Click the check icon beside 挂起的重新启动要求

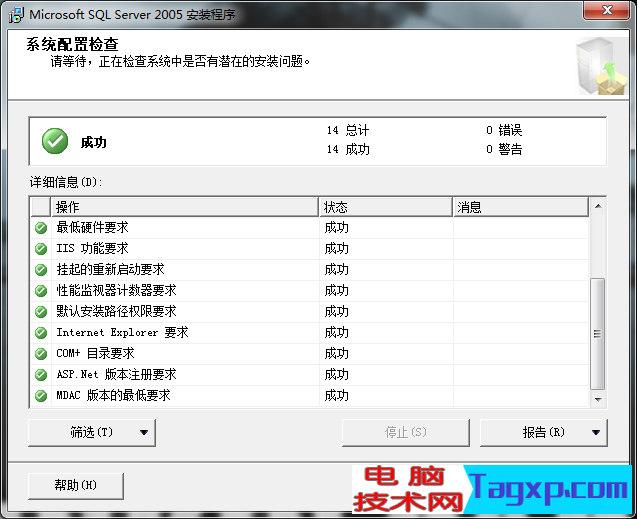[x=41, y=270]
